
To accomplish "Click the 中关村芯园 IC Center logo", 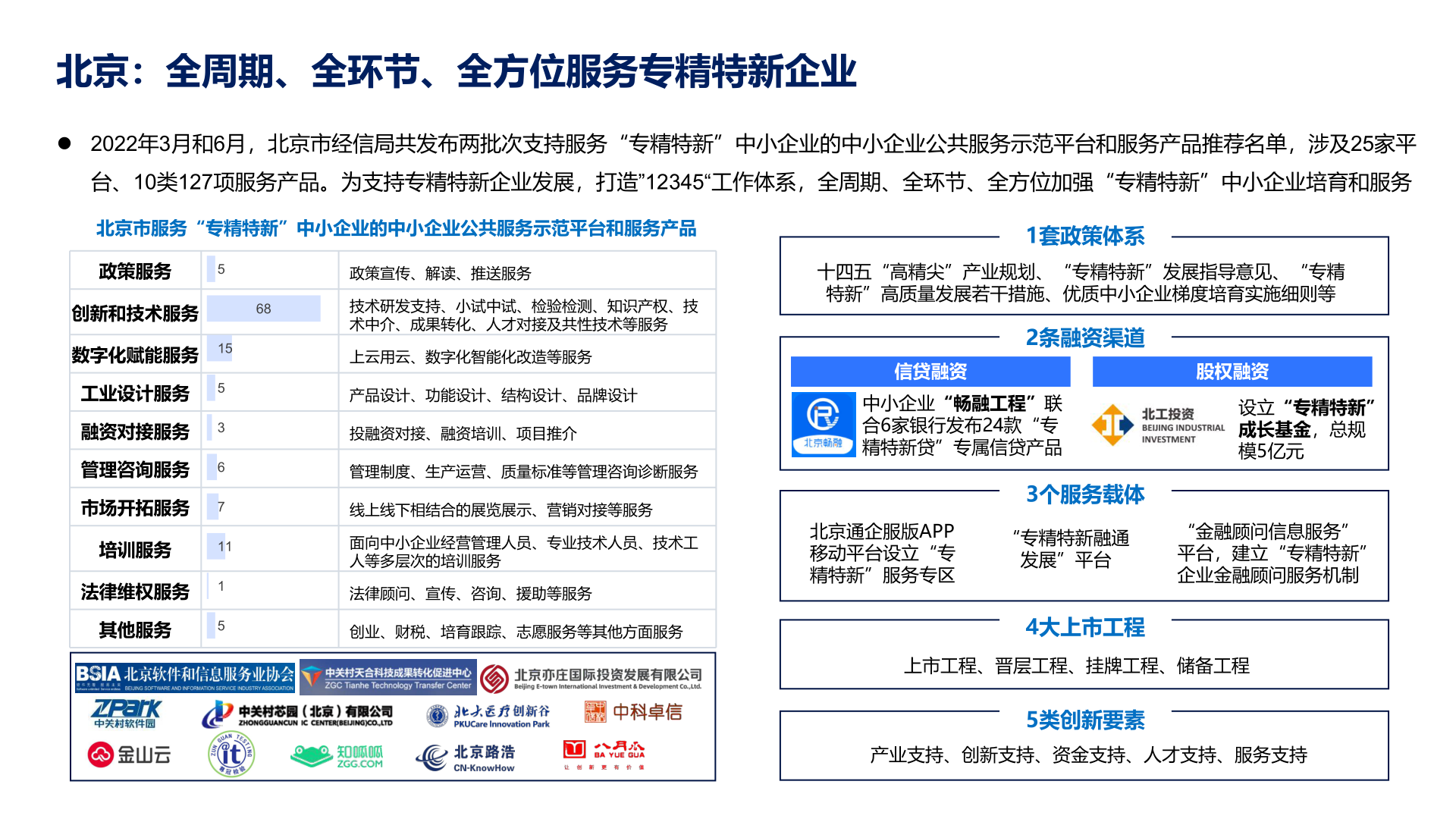I will [298, 714].
